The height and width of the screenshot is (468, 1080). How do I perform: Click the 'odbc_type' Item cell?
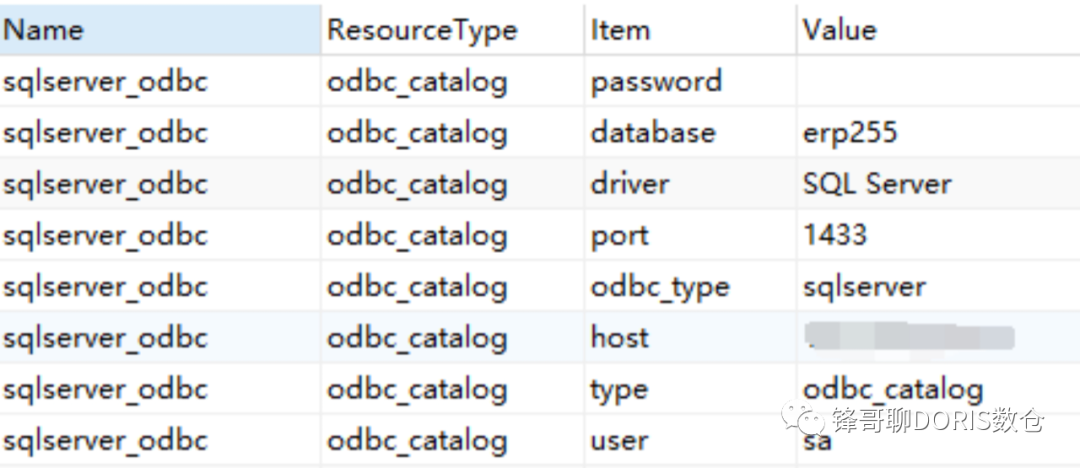point(660,287)
